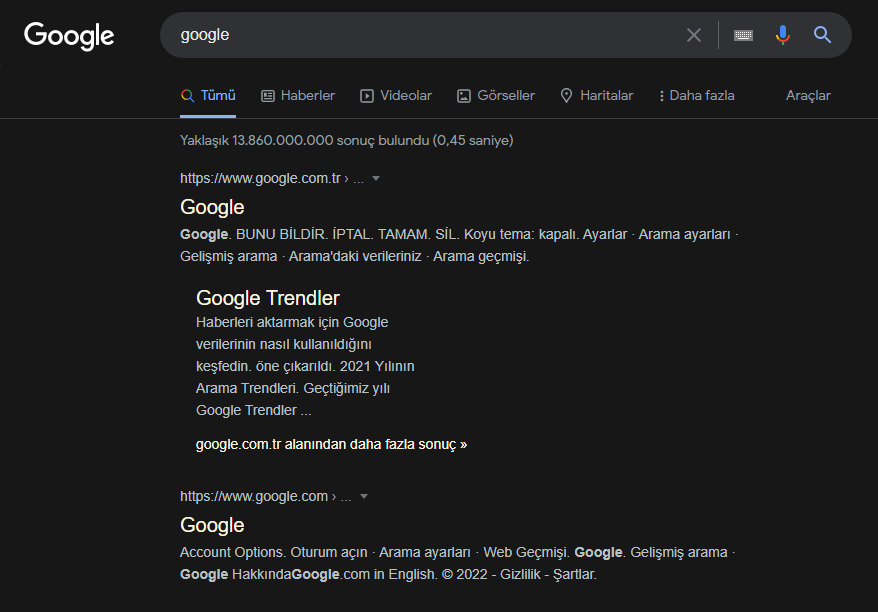The height and width of the screenshot is (612, 878).
Task: Expand options arrow beside google.com.tr URL
Action: (x=376, y=179)
